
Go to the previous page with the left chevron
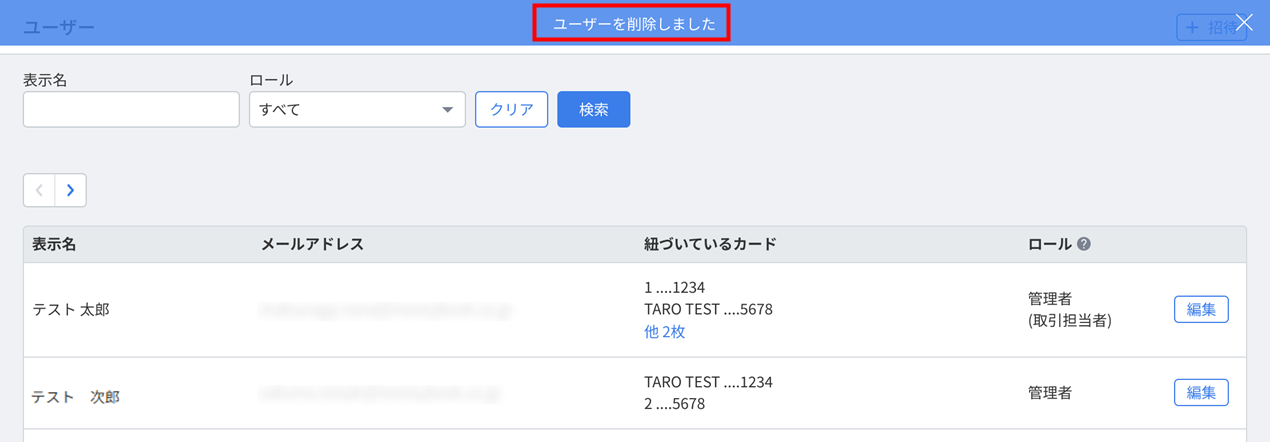[x=39, y=190]
